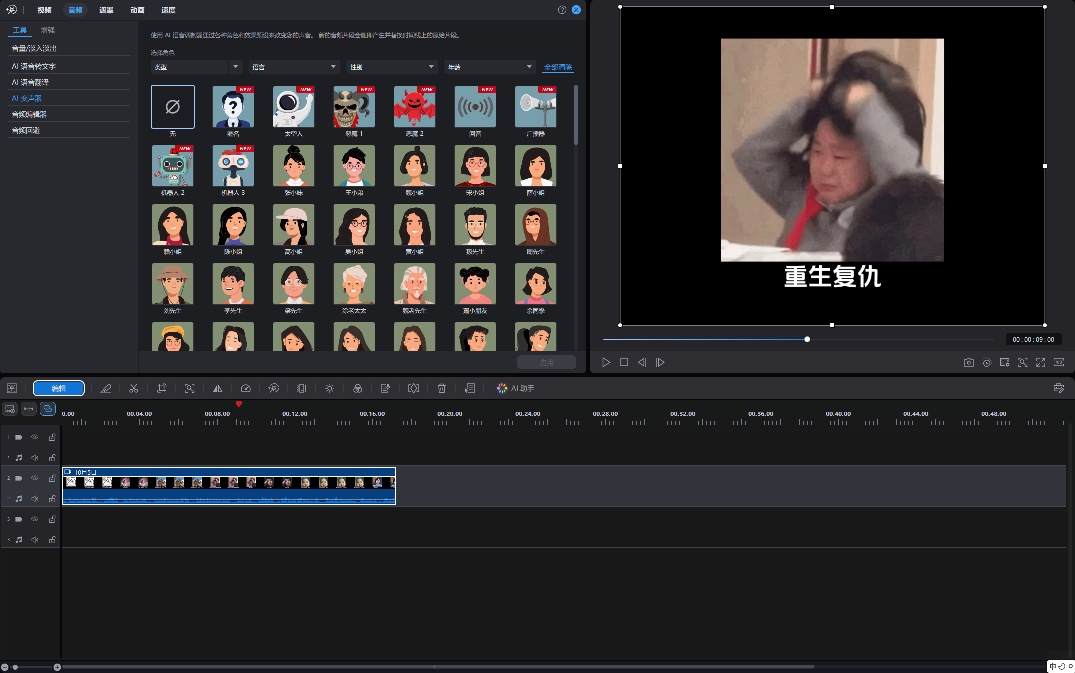Image resolution: width=1075 pixels, height=673 pixels.
Task: Click the snap width icon above track headers
Action: click(x=29, y=409)
